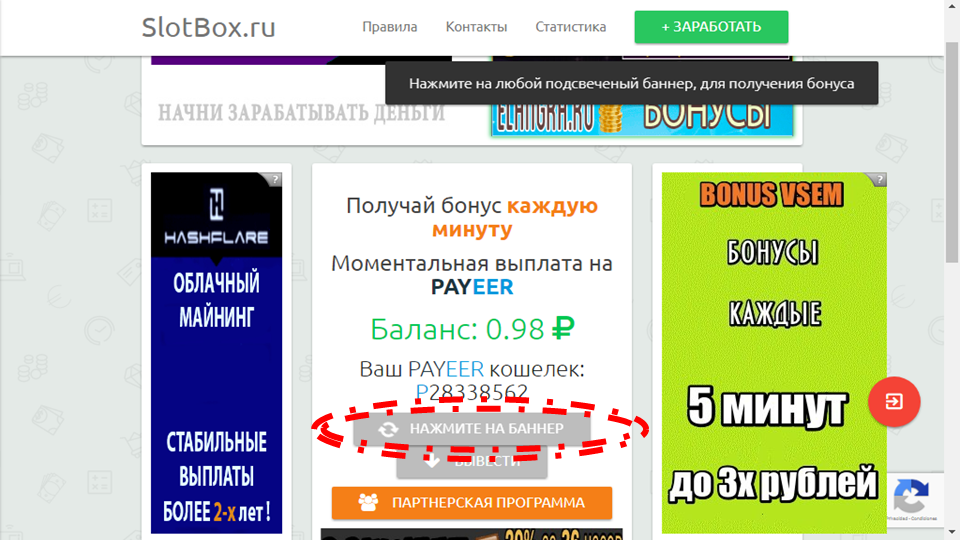Click the tooltip about highlighted banner
Image resolution: width=960 pixels, height=540 pixels.
click(x=632, y=83)
